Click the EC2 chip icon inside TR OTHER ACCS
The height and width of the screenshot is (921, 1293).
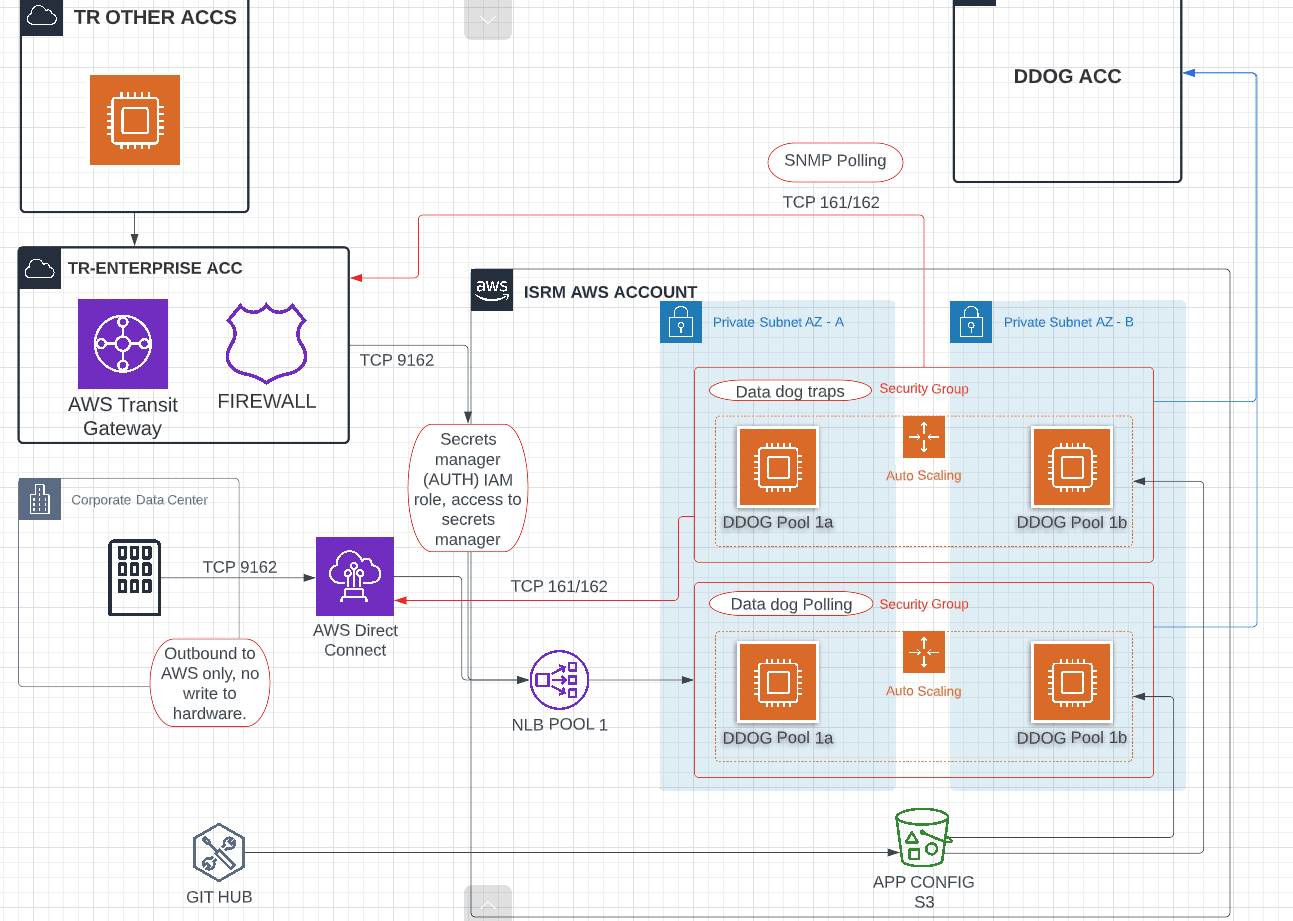pos(134,119)
